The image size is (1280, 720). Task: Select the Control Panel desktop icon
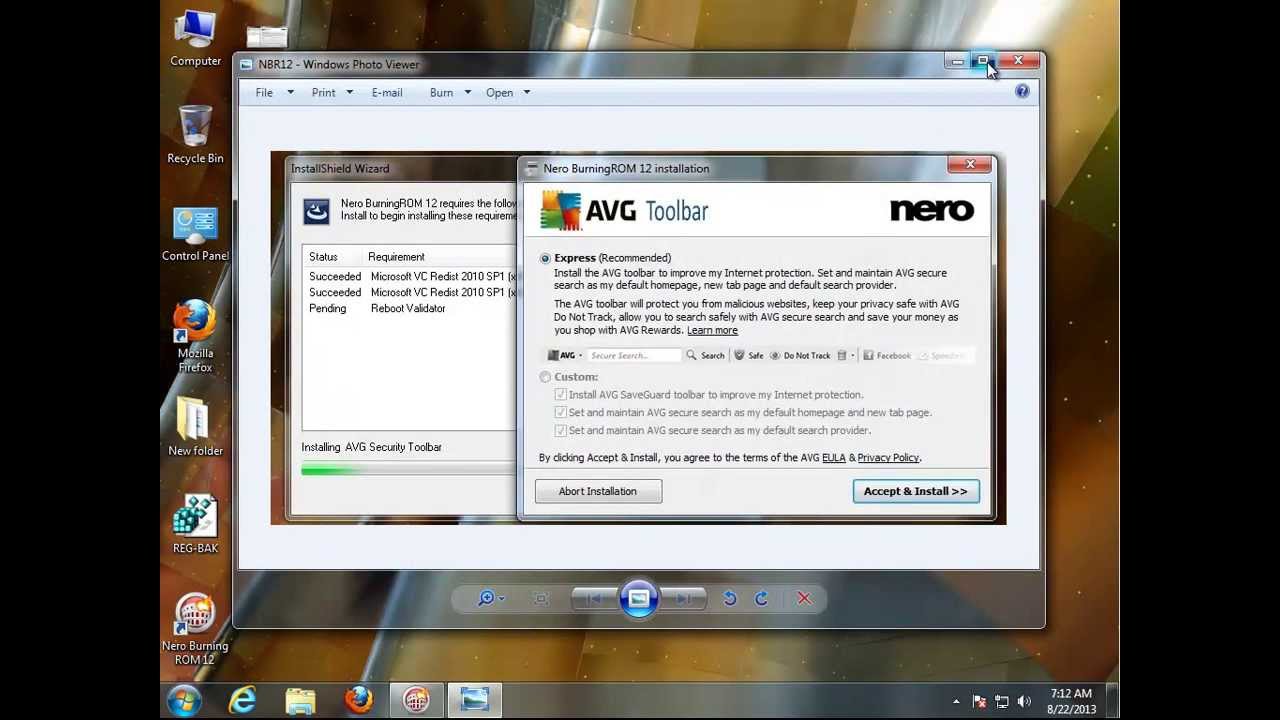(x=195, y=235)
